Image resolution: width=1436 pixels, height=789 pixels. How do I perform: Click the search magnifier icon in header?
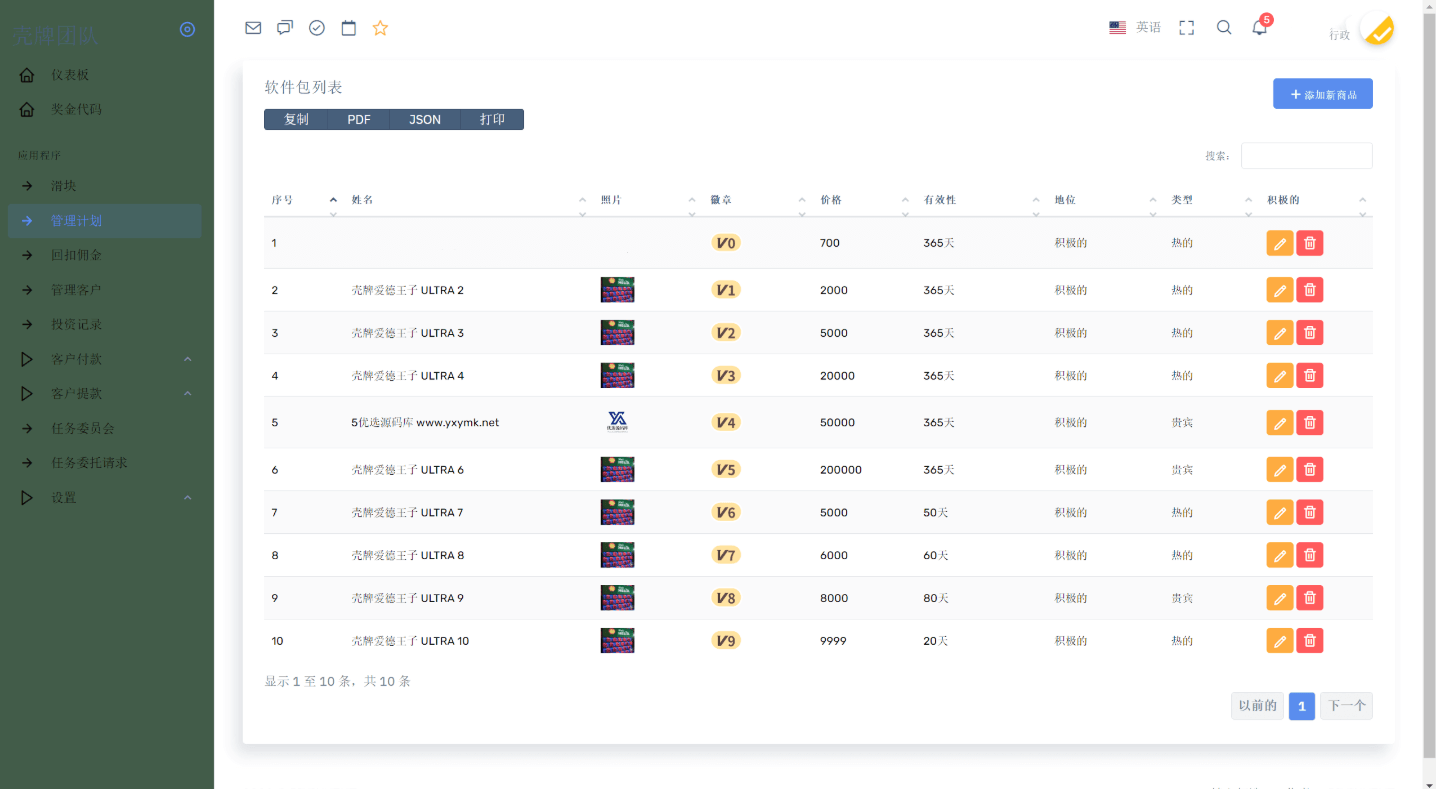click(1224, 28)
